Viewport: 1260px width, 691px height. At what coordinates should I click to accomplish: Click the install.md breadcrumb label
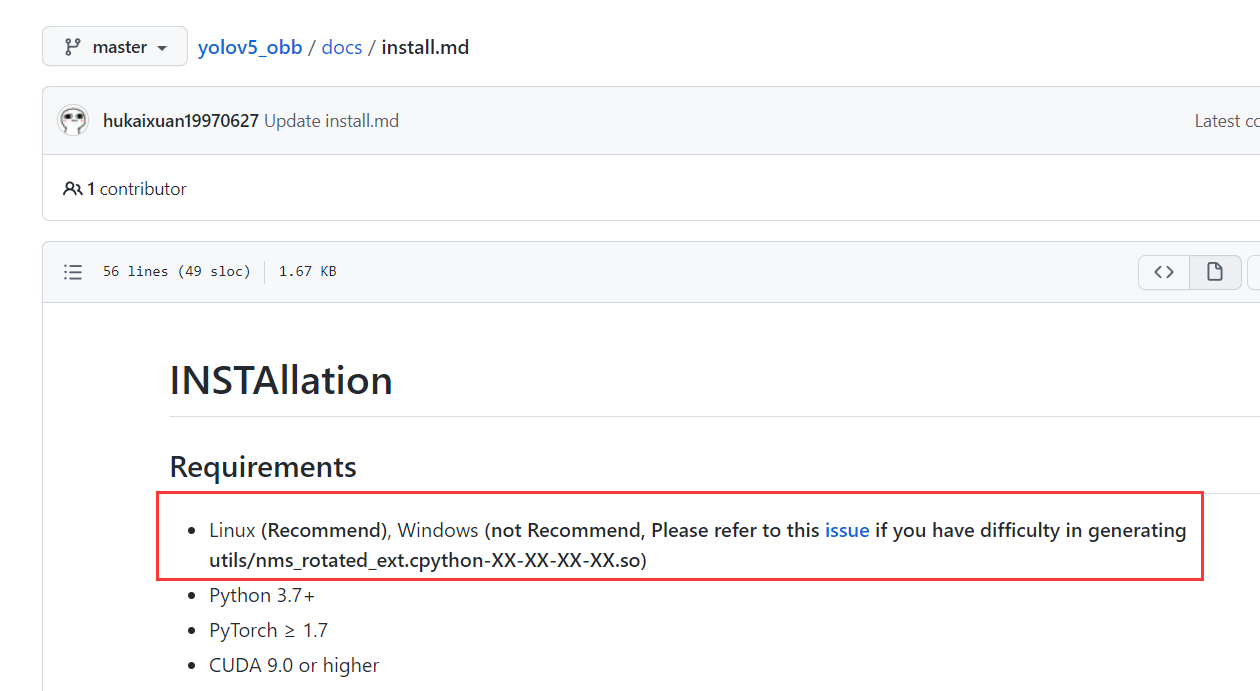(x=424, y=46)
